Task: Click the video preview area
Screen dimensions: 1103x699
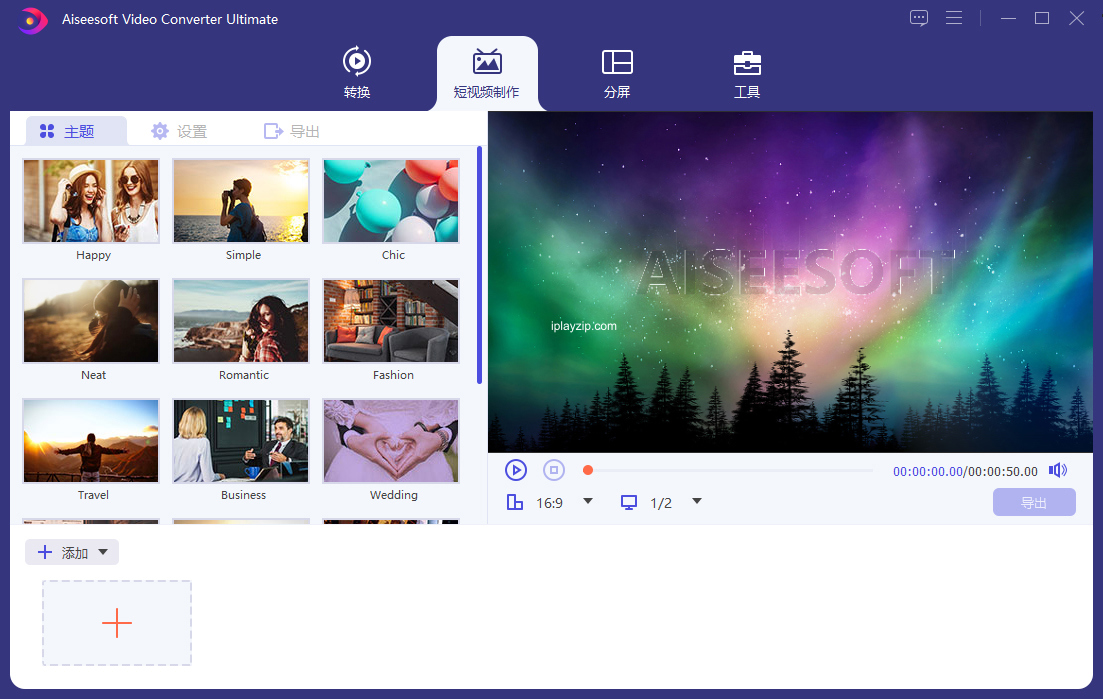Action: (790, 282)
